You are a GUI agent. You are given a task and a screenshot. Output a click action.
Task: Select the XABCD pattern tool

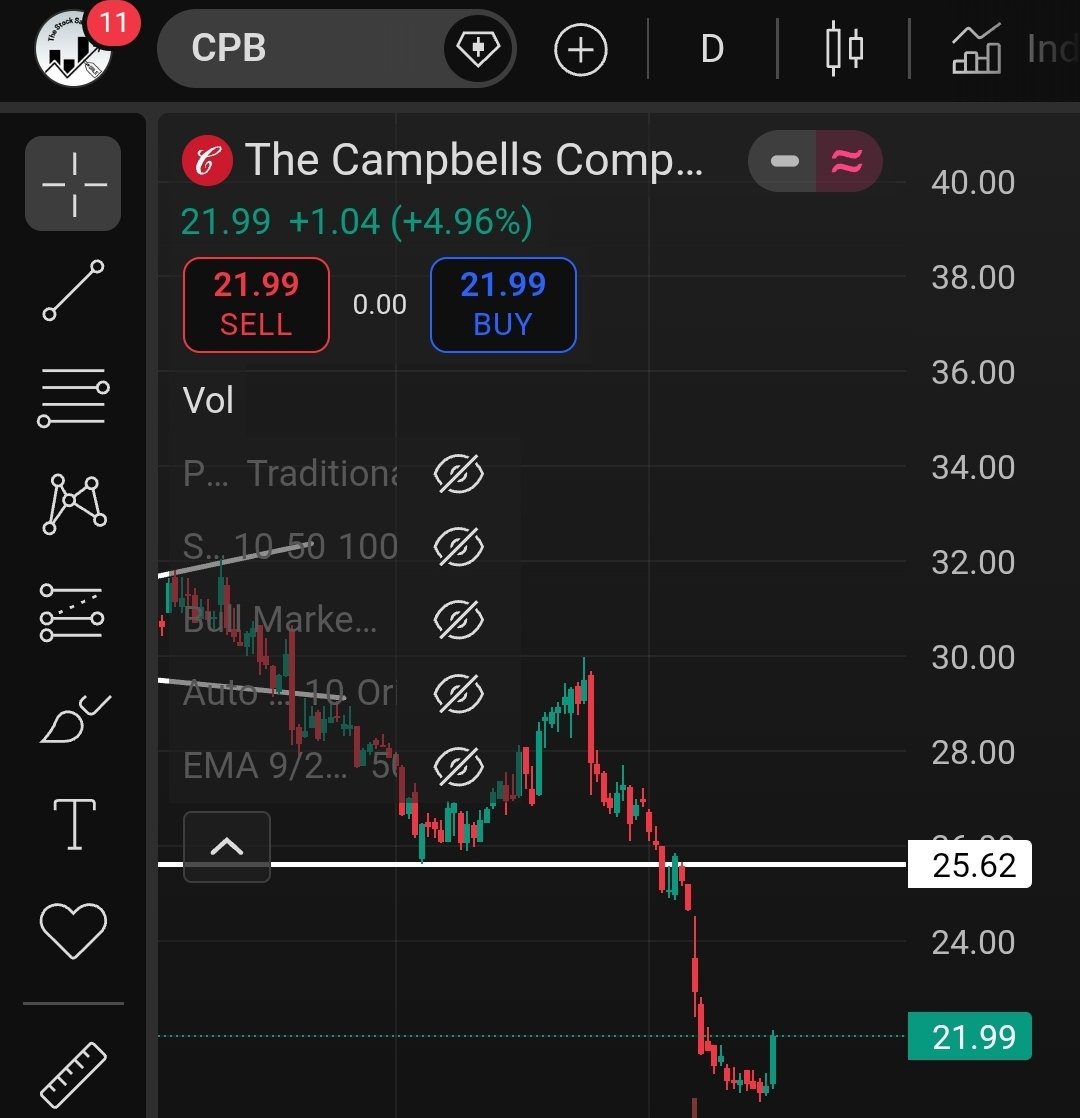(73, 504)
